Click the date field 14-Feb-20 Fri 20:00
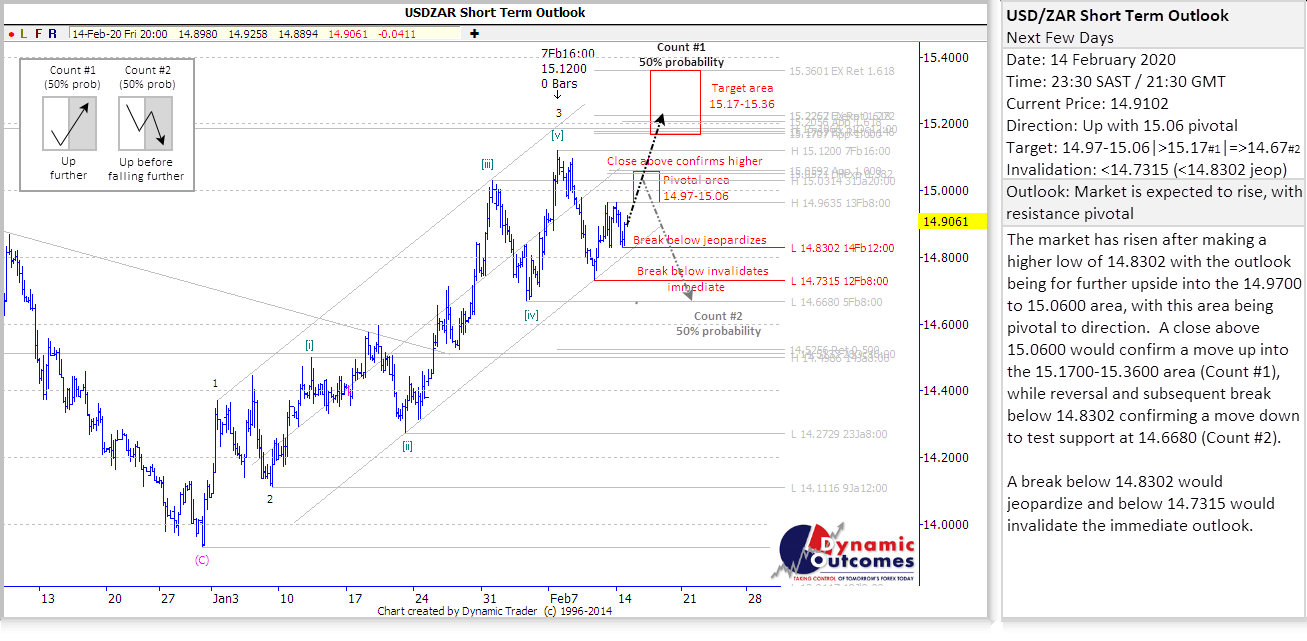This screenshot has height=641, width=1307. click(121, 33)
